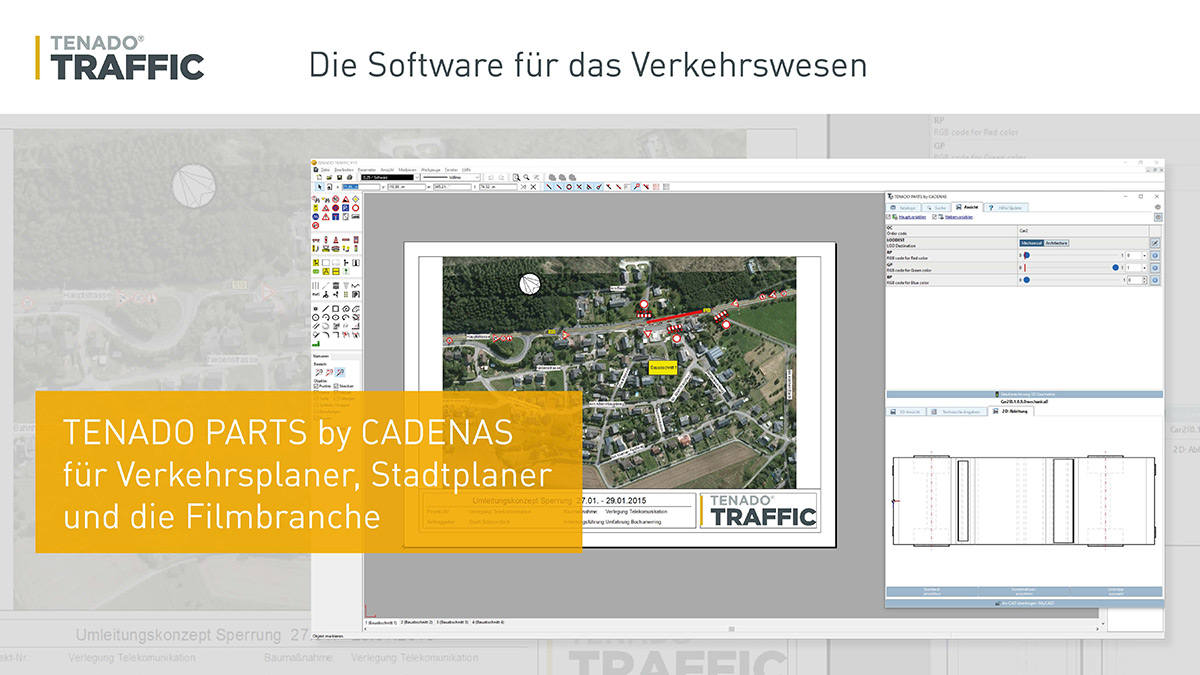Open the Hilfe/Update tab in TENADO PARTS
Screen dimensions: 1200x675
point(1006,208)
